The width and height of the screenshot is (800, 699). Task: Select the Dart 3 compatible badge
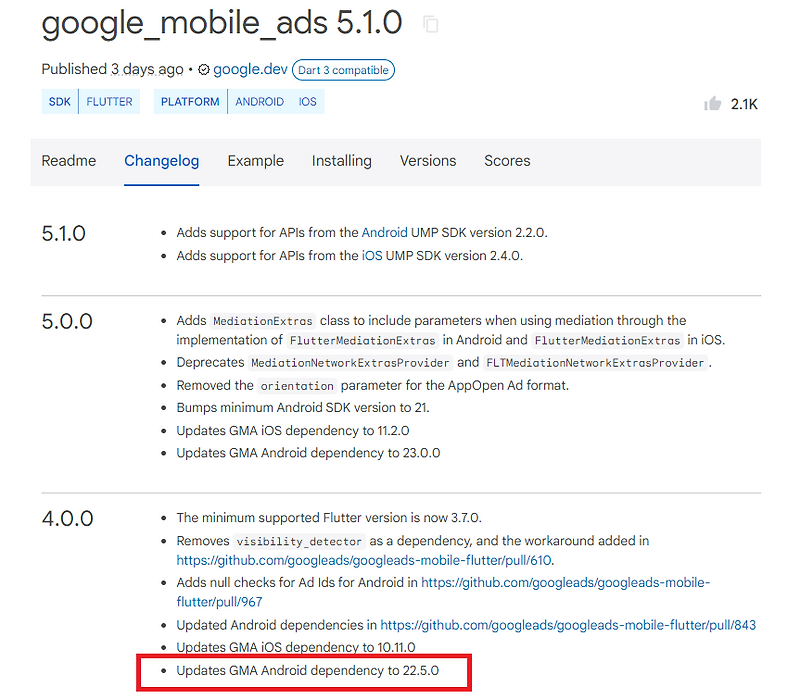coord(344,69)
